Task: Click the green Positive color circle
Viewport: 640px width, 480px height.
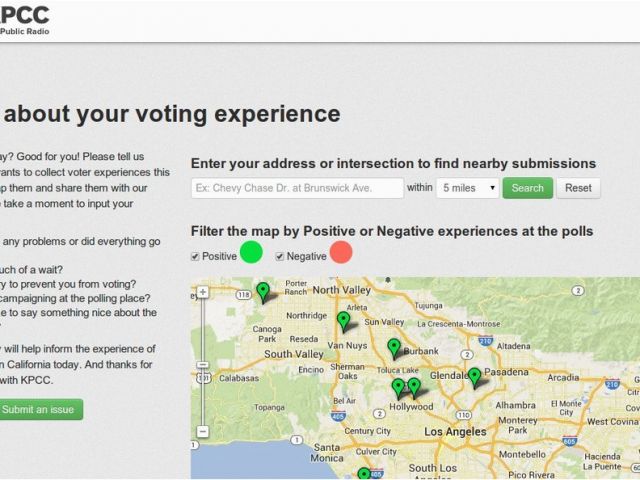Action: tap(251, 252)
